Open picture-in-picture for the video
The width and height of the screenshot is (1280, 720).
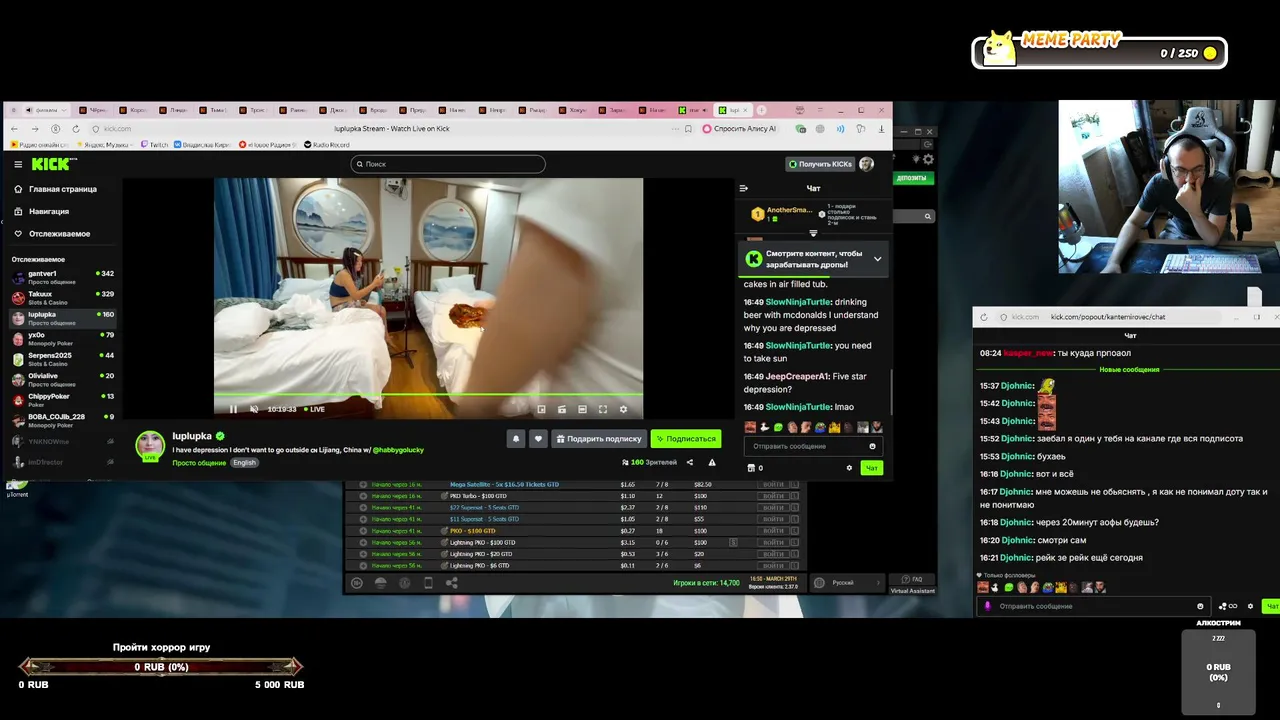point(541,409)
